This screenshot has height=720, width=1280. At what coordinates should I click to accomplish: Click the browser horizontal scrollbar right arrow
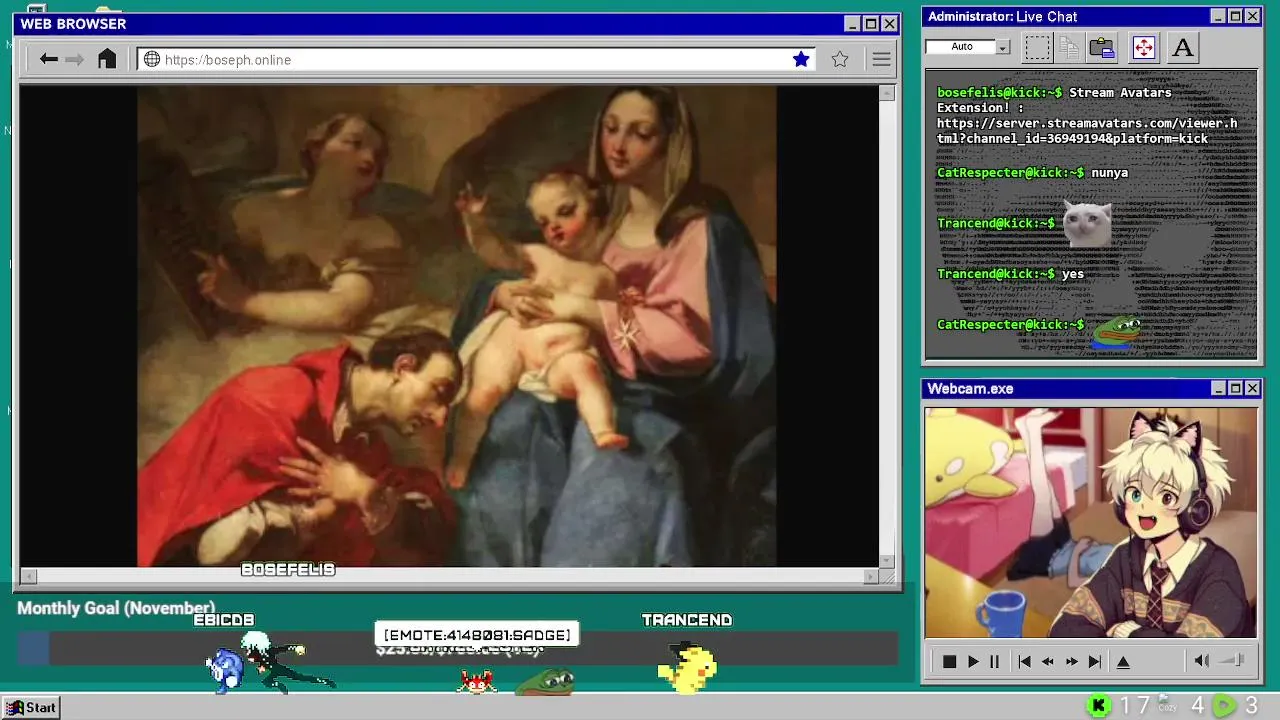pyautogui.click(x=870, y=576)
